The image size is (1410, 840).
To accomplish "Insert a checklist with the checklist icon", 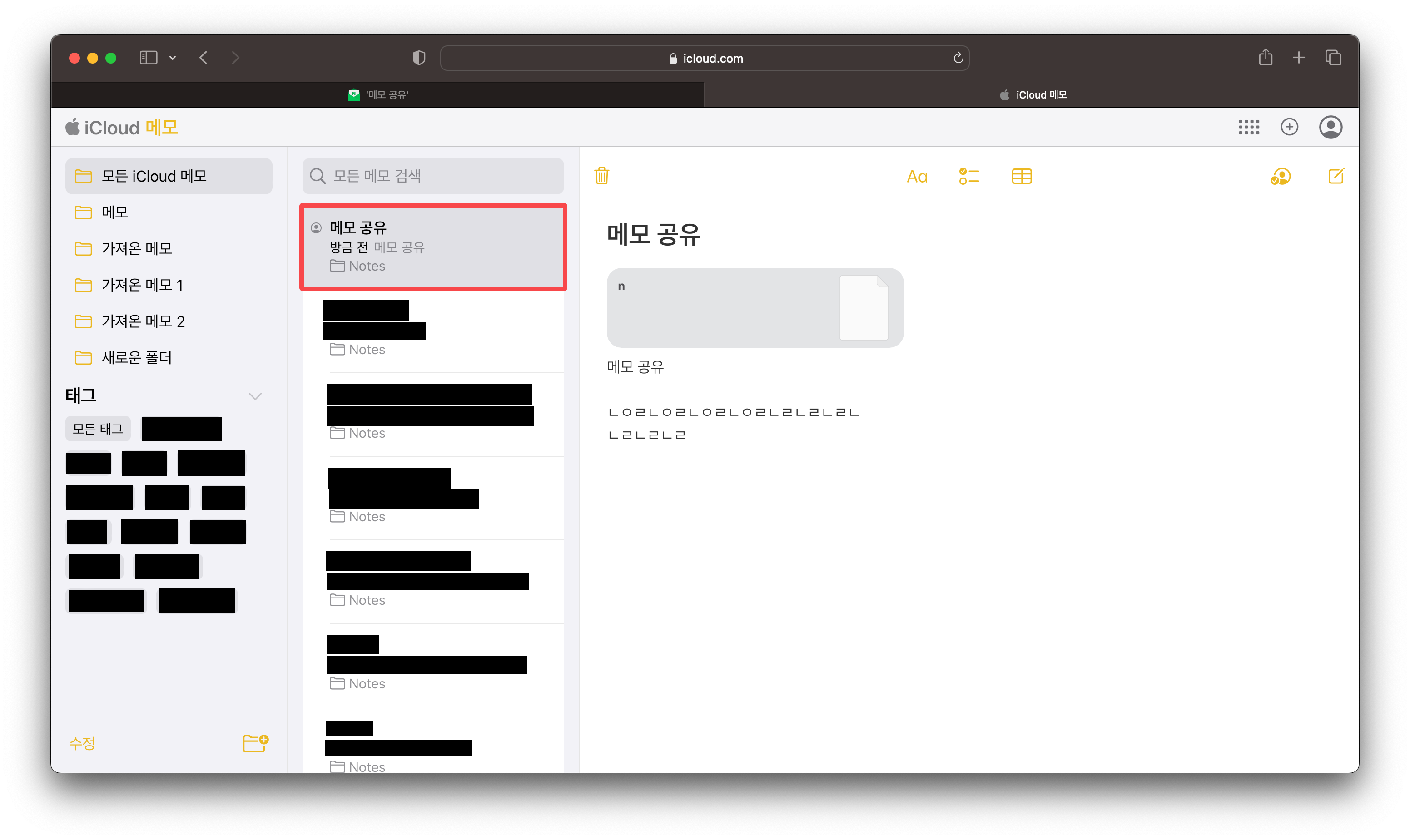I will point(968,177).
